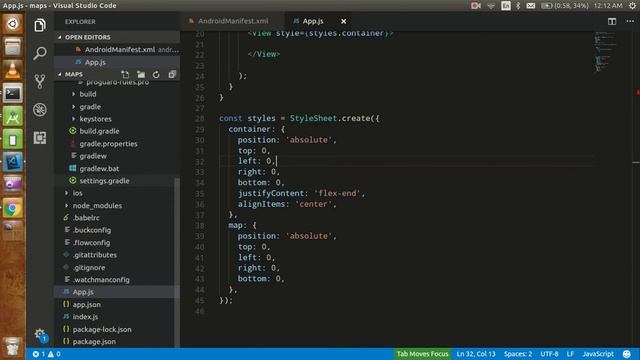640x360 pixels.
Task: Open the Search view in activity bar
Action: 40,53
